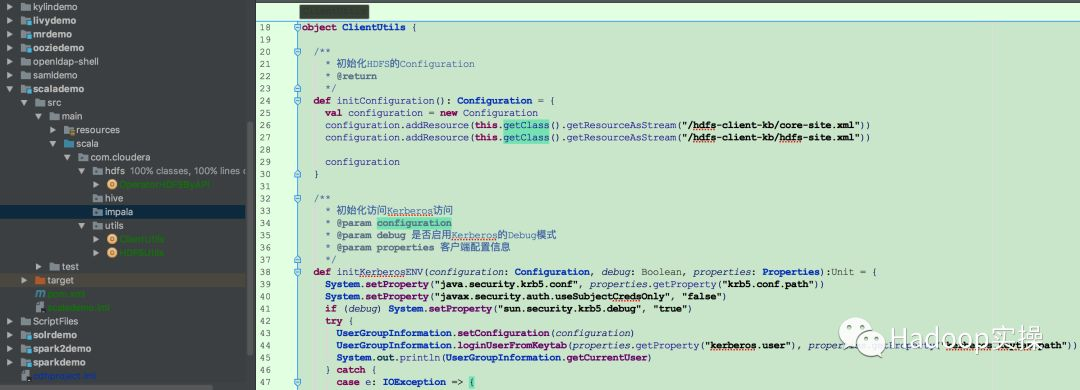Click the HDFSUtils Scala object icon

112,253
